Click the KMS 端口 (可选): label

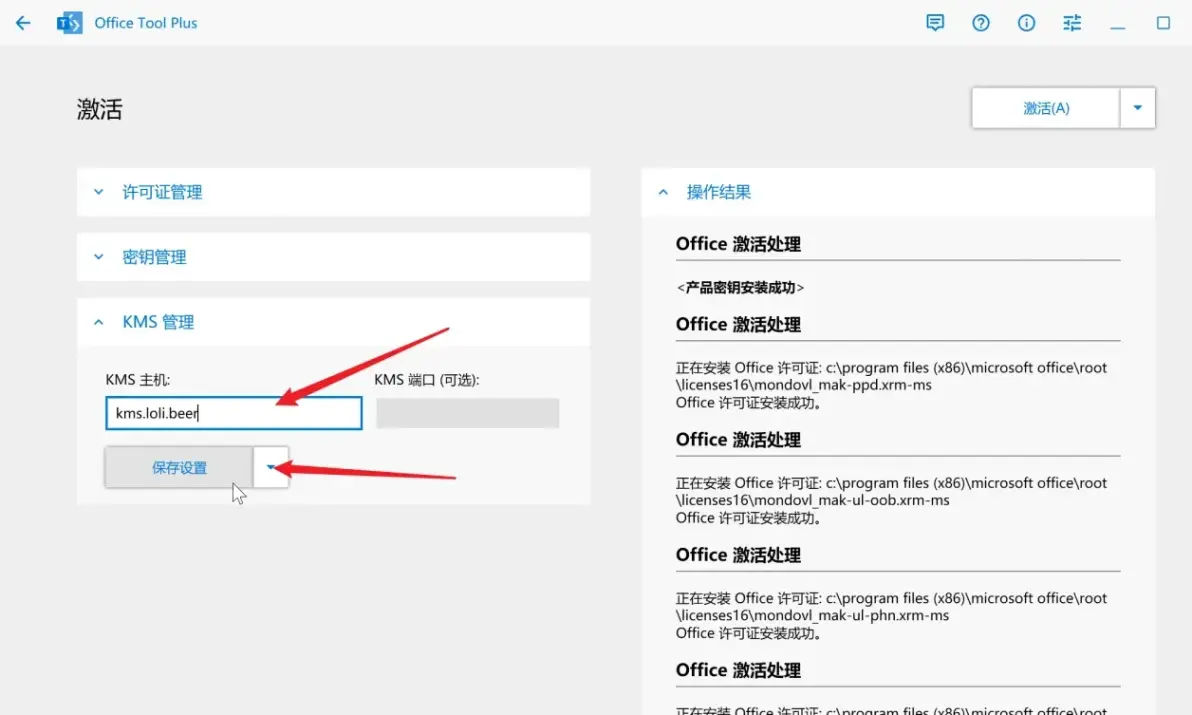(x=426, y=380)
